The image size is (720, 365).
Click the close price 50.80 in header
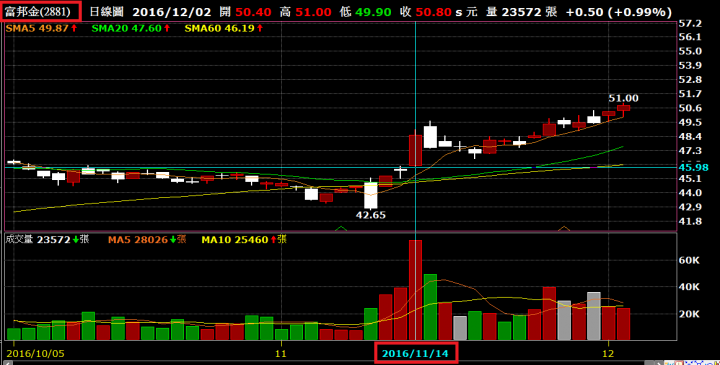coord(433,12)
